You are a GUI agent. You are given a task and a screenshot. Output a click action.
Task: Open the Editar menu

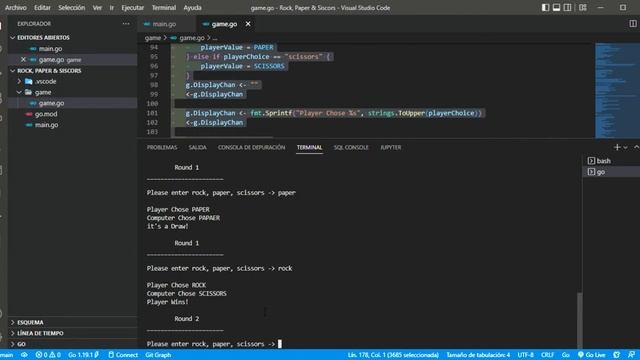pos(42,8)
